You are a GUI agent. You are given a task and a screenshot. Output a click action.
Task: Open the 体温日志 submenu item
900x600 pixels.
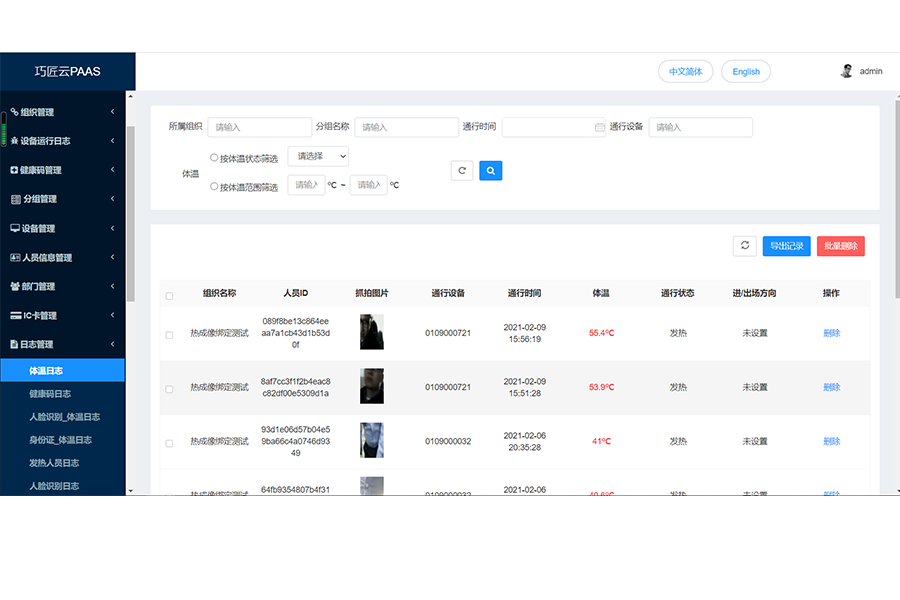point(63,370)
